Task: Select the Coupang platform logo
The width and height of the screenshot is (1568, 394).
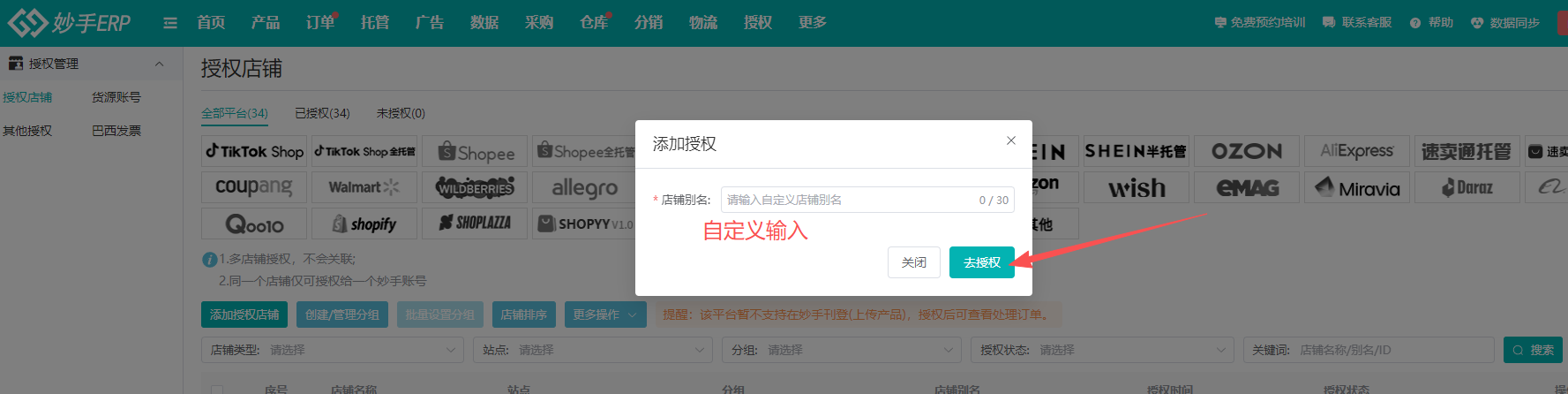Action: tap(254, 187)
